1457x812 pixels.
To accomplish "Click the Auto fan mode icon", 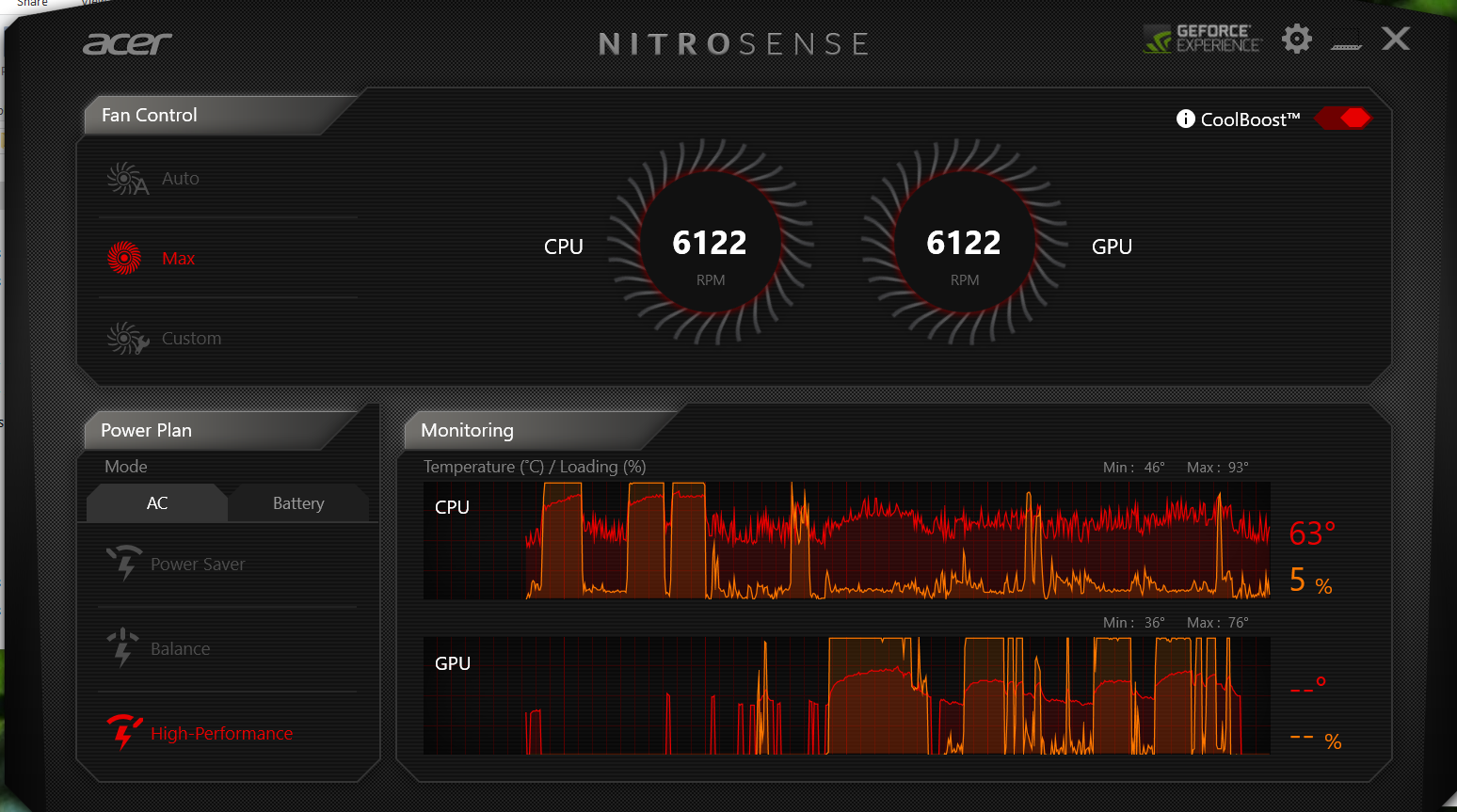I will [x=127, y=179].
